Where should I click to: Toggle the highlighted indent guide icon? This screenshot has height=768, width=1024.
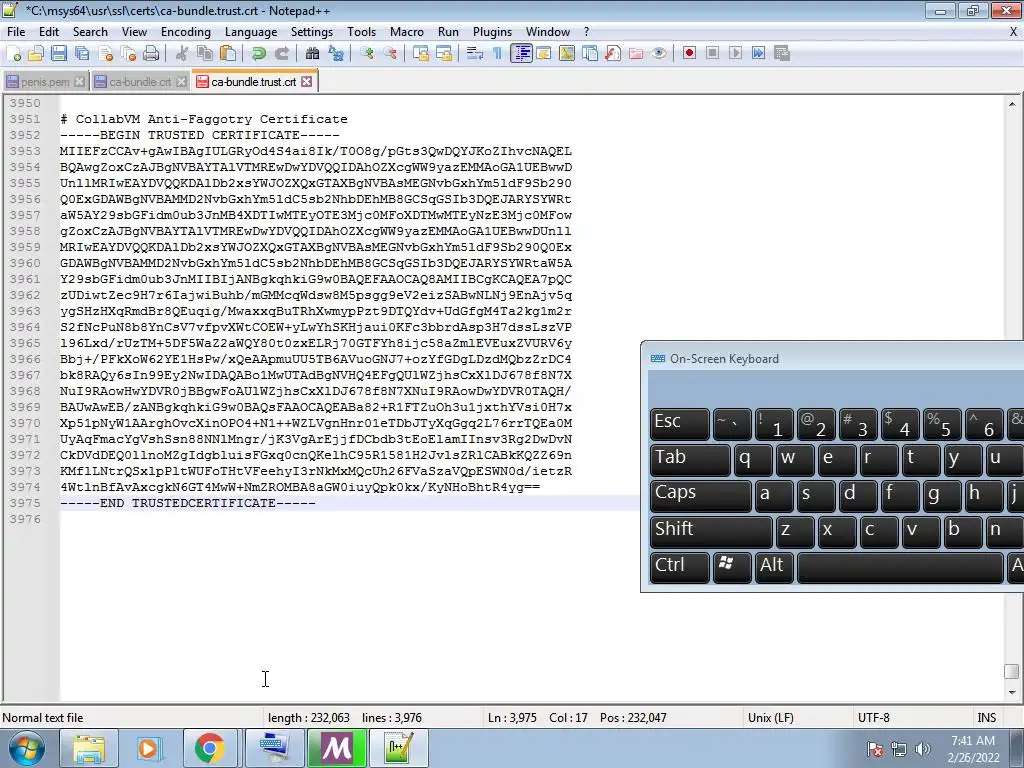pos(521,54)
